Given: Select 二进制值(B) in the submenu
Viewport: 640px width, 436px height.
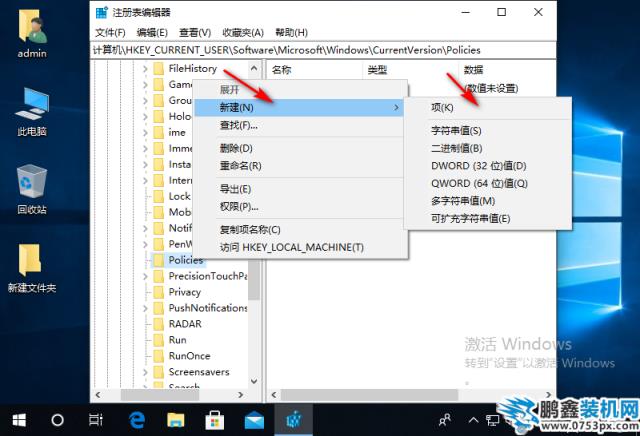Looking at the screenshot, I should (x=488, y=148).
